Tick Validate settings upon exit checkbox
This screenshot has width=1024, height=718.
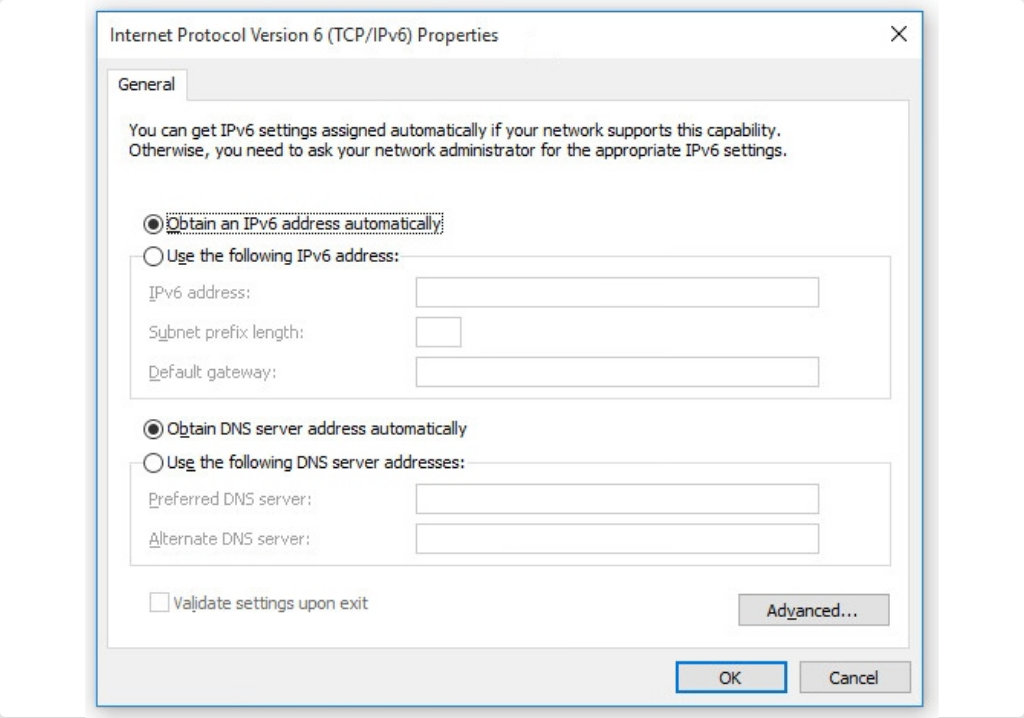click(x=159, y=602)
